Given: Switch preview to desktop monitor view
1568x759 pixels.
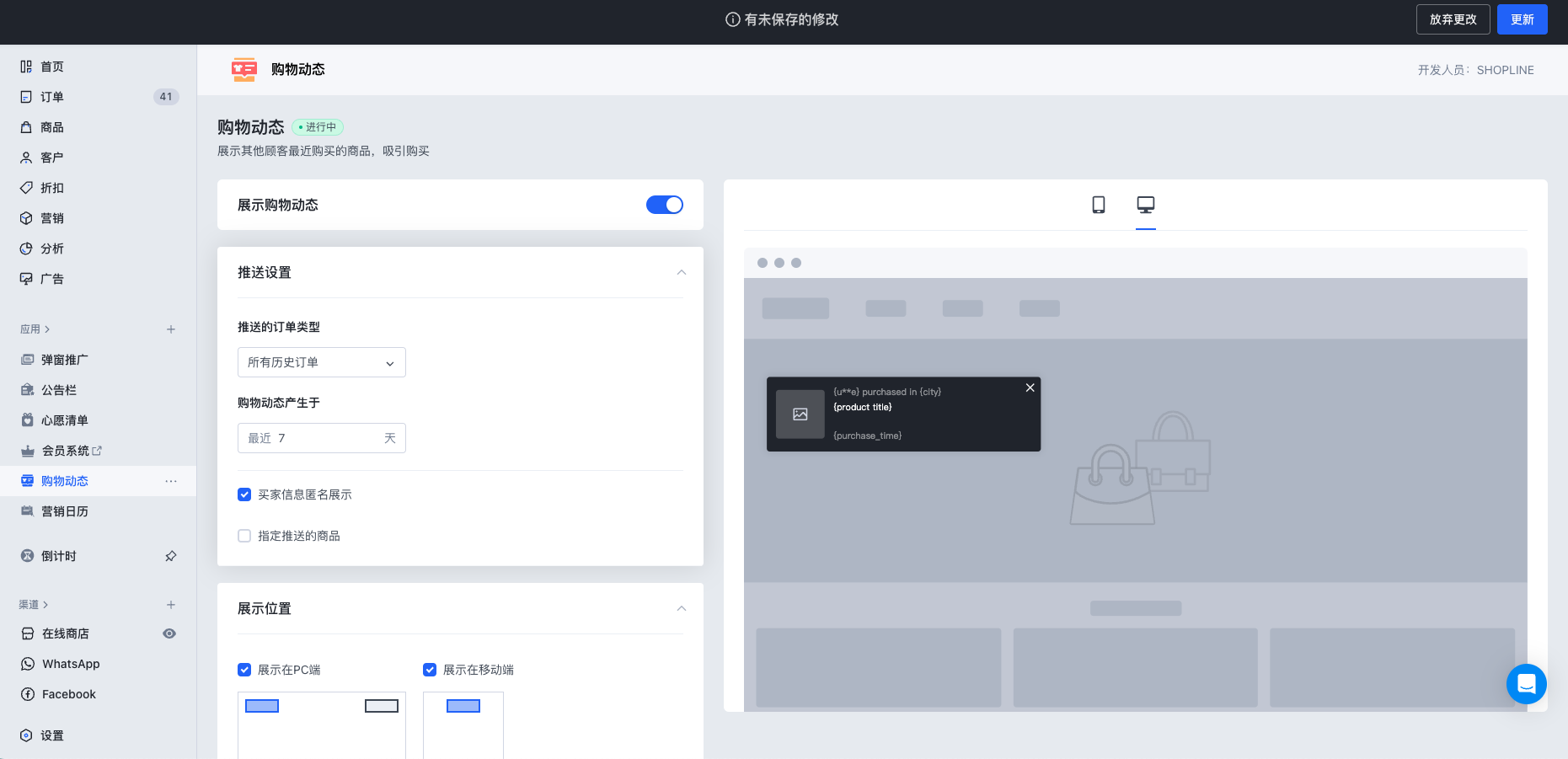Looking at the screenshot, I should (1146, 205).
